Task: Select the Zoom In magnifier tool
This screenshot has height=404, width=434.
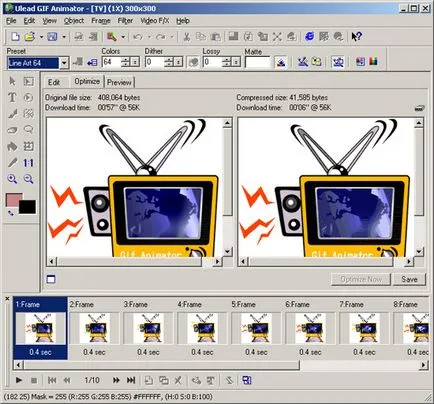Action: pyautogui.click(x=12, y=179)
